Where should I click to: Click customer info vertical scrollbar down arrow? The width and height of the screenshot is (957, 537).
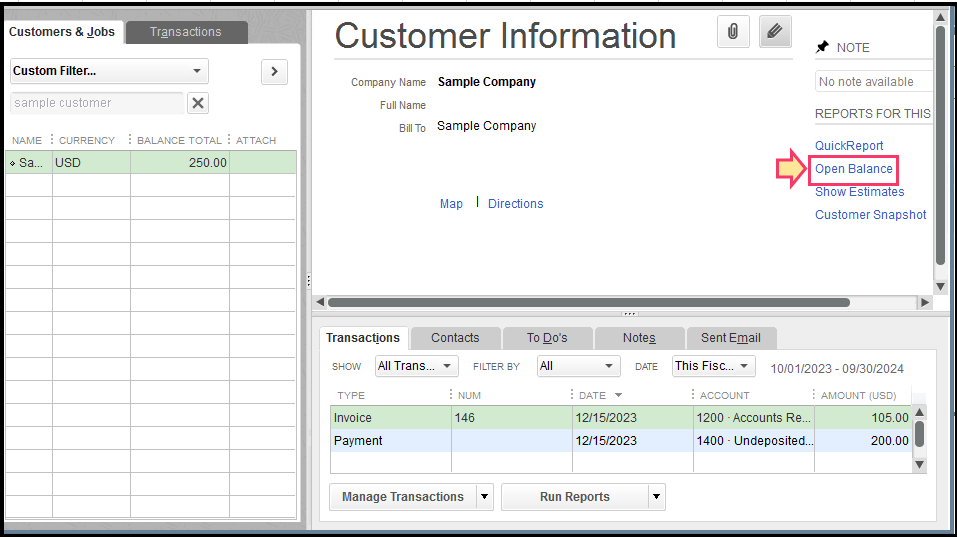tap(941, 287)
